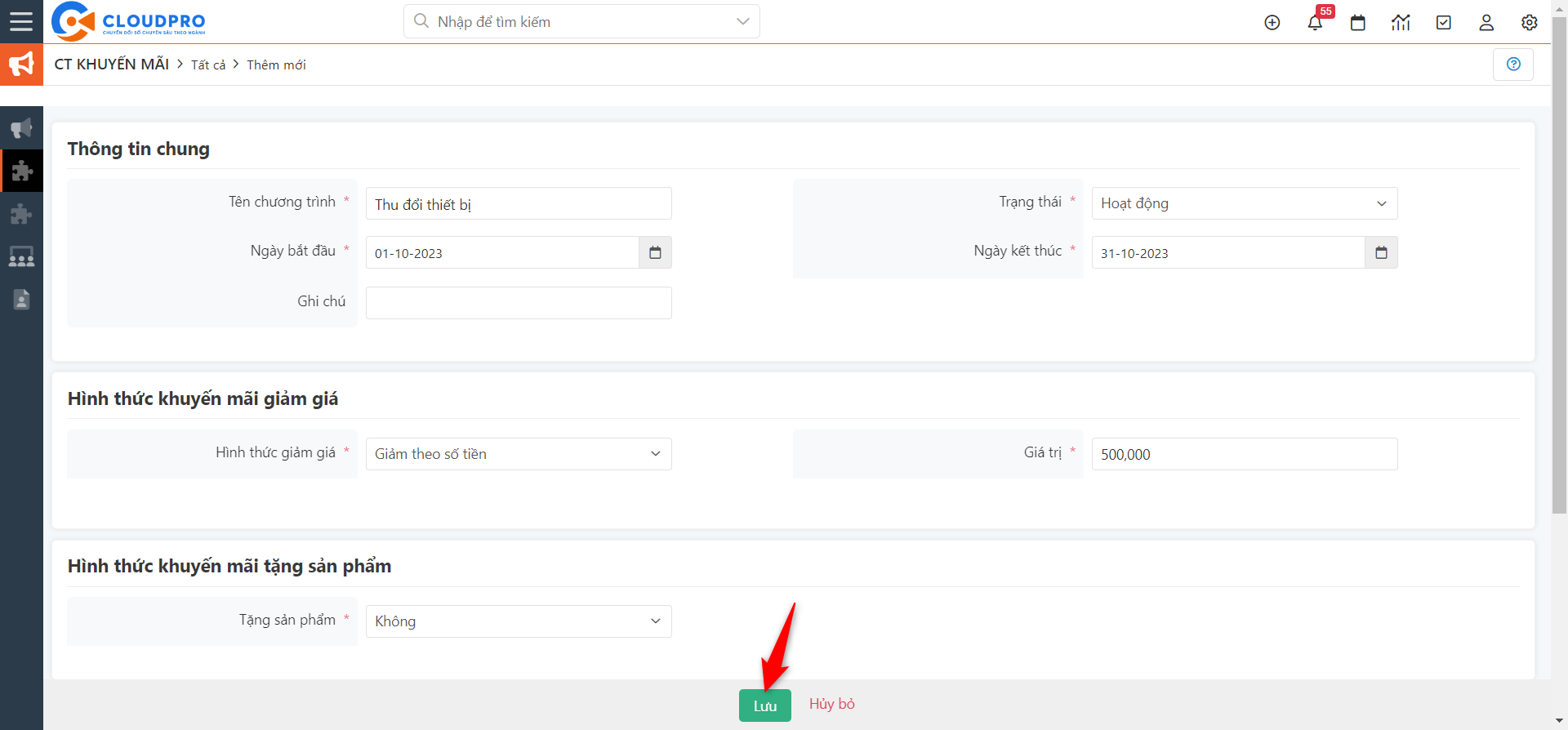Open the tasks checklist icon
Image resolution: width=1568 pixels, height=730 pixels.
1444,23
